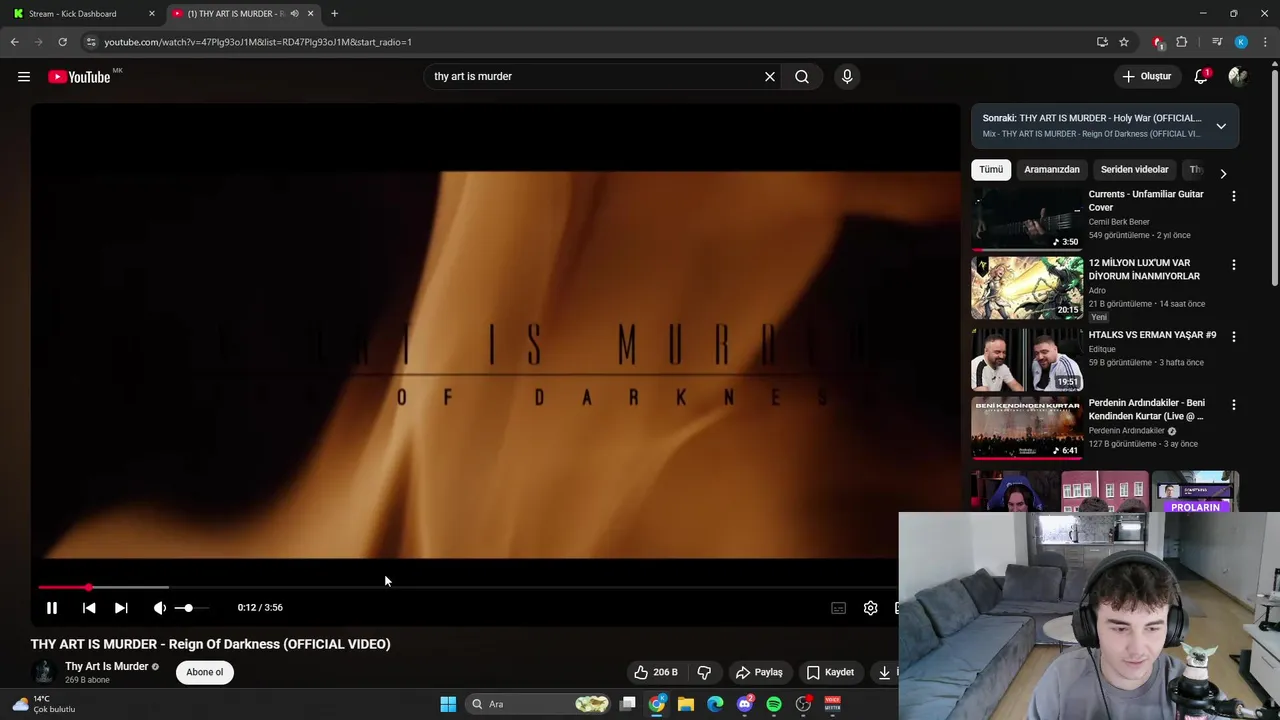
Task: Click the taskbar Ara search box
Action: [538, 704]
